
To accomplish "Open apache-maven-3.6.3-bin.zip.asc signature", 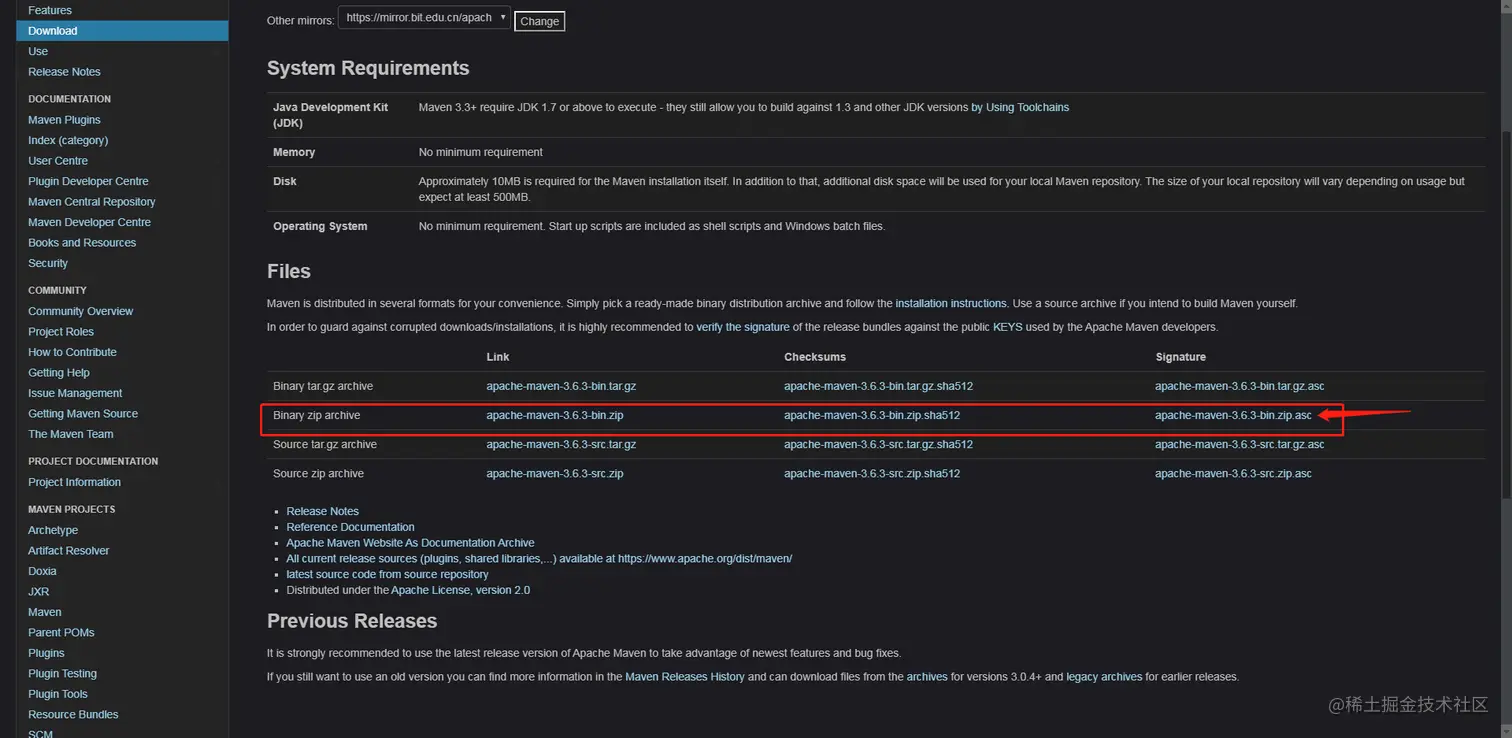I will (x=1234, y=415).
